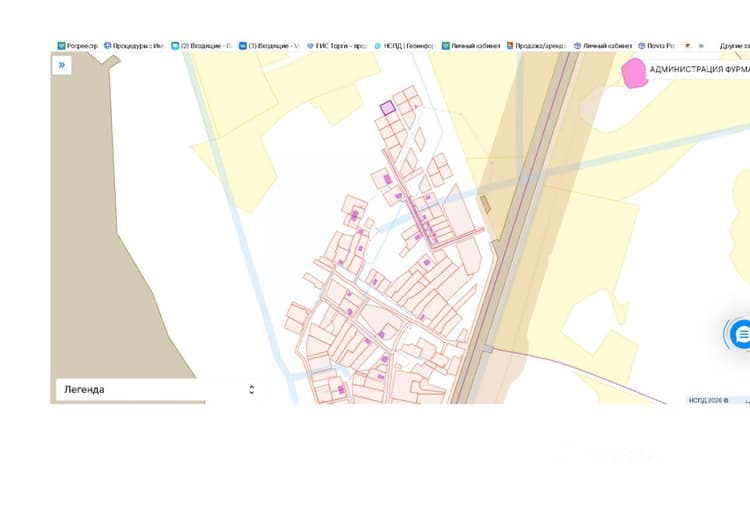Open the Продажа/аренда bookmark
The width and height of the screenshot is (750, 530).
tap(536, 46)
